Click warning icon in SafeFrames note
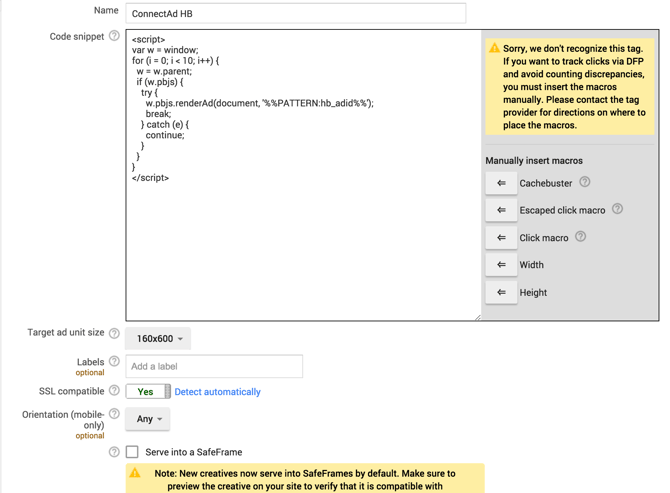This screenshot has height=493, width=670. click(x=135, y=472)
